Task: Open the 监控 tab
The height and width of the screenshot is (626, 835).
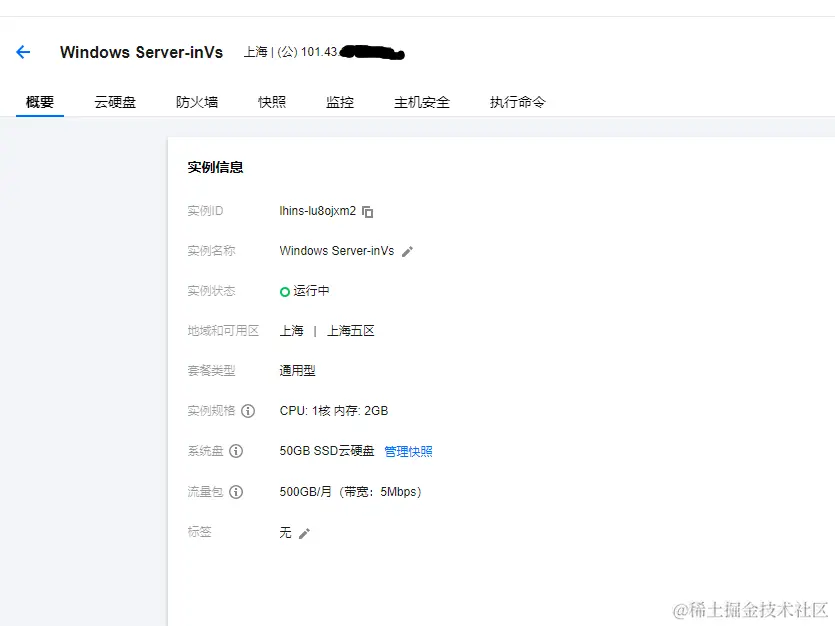Action: click(x=340, y=101)
